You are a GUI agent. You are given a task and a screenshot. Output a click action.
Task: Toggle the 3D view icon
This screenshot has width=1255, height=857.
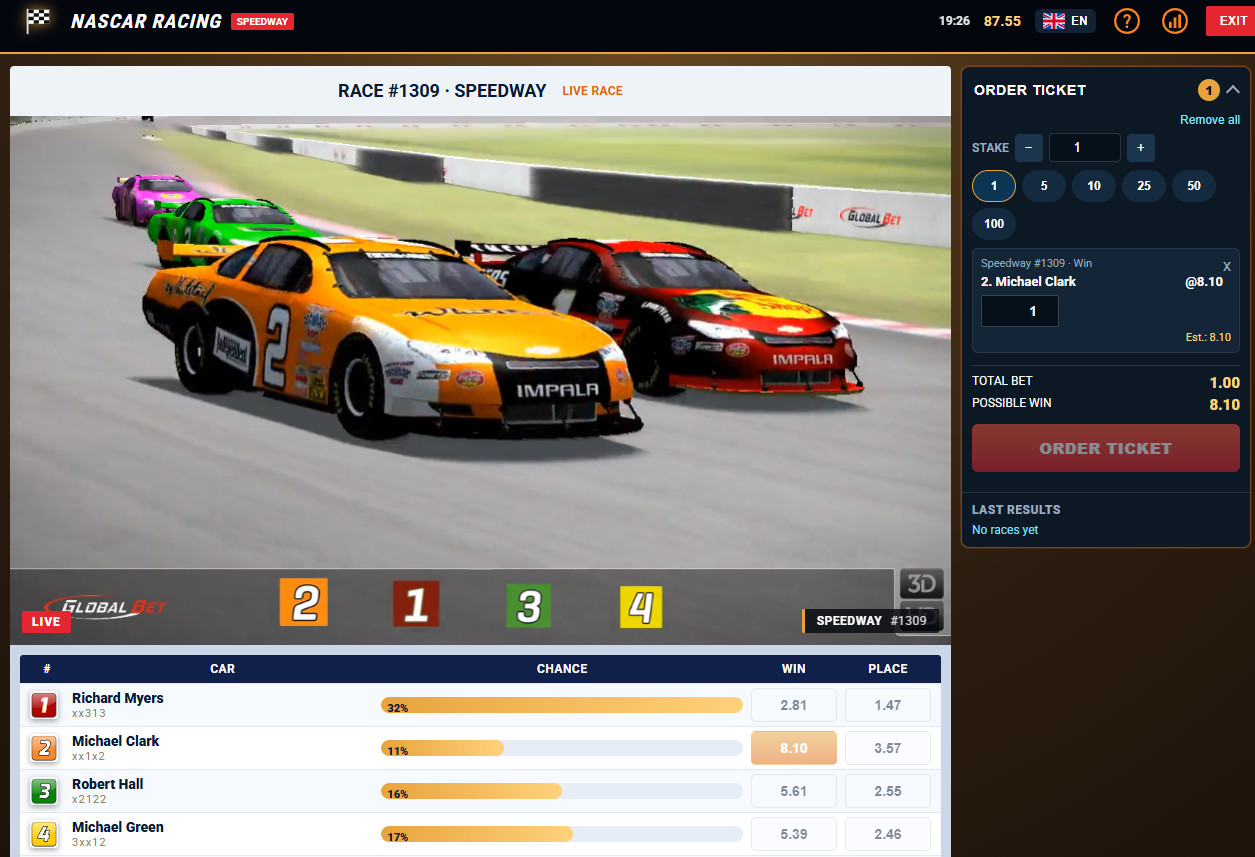(922, 584)
